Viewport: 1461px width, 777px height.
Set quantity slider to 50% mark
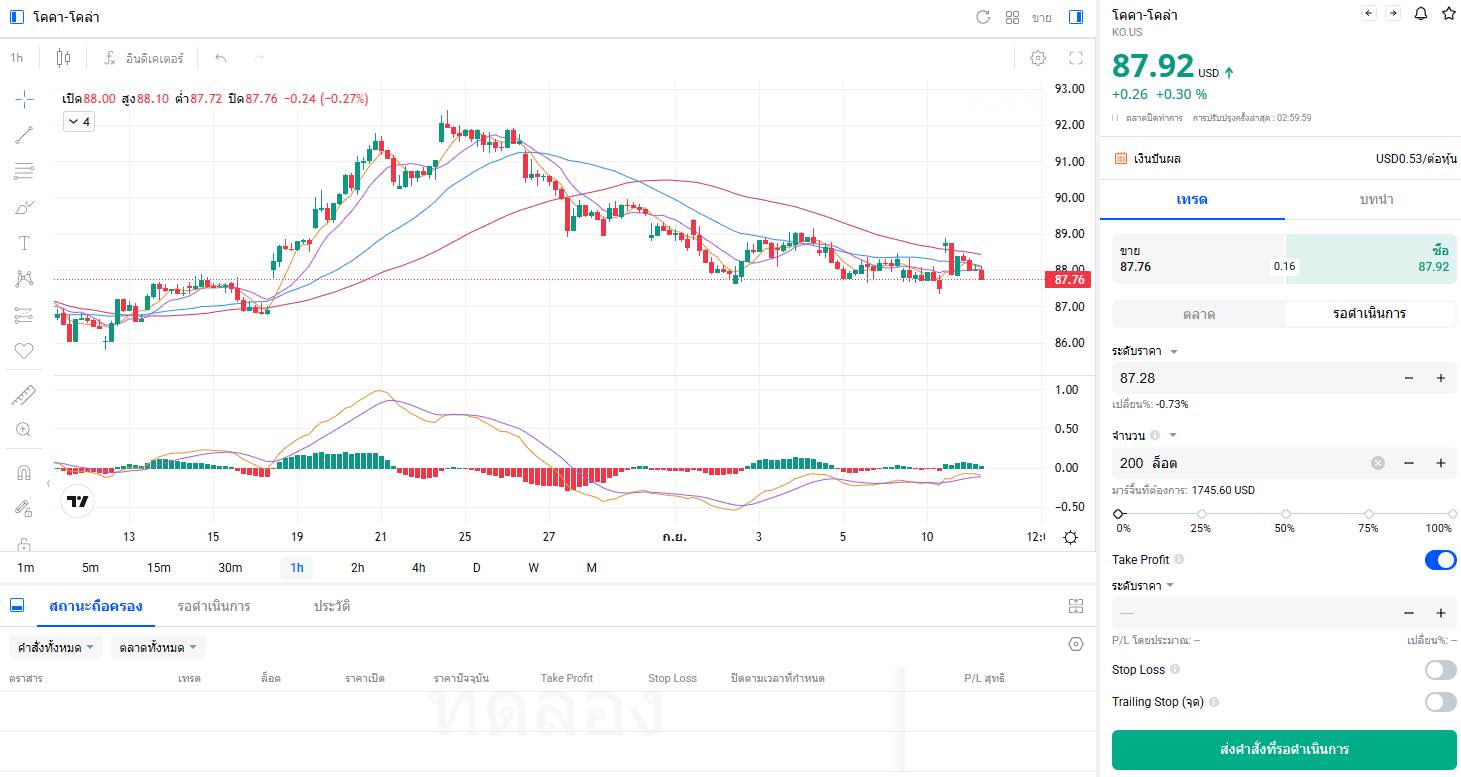(x=1285, y=514)
